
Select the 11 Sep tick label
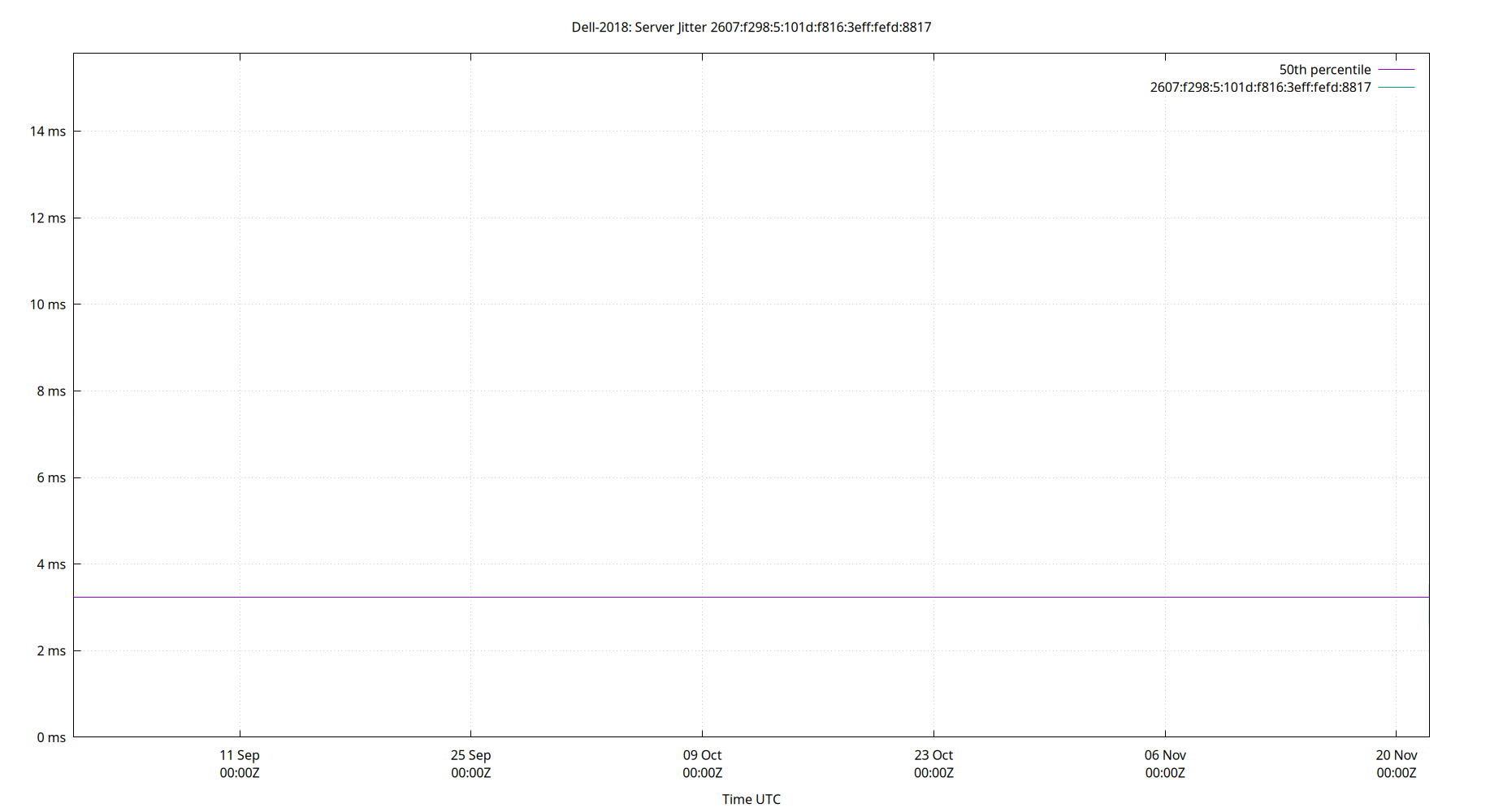click(240, 755)
